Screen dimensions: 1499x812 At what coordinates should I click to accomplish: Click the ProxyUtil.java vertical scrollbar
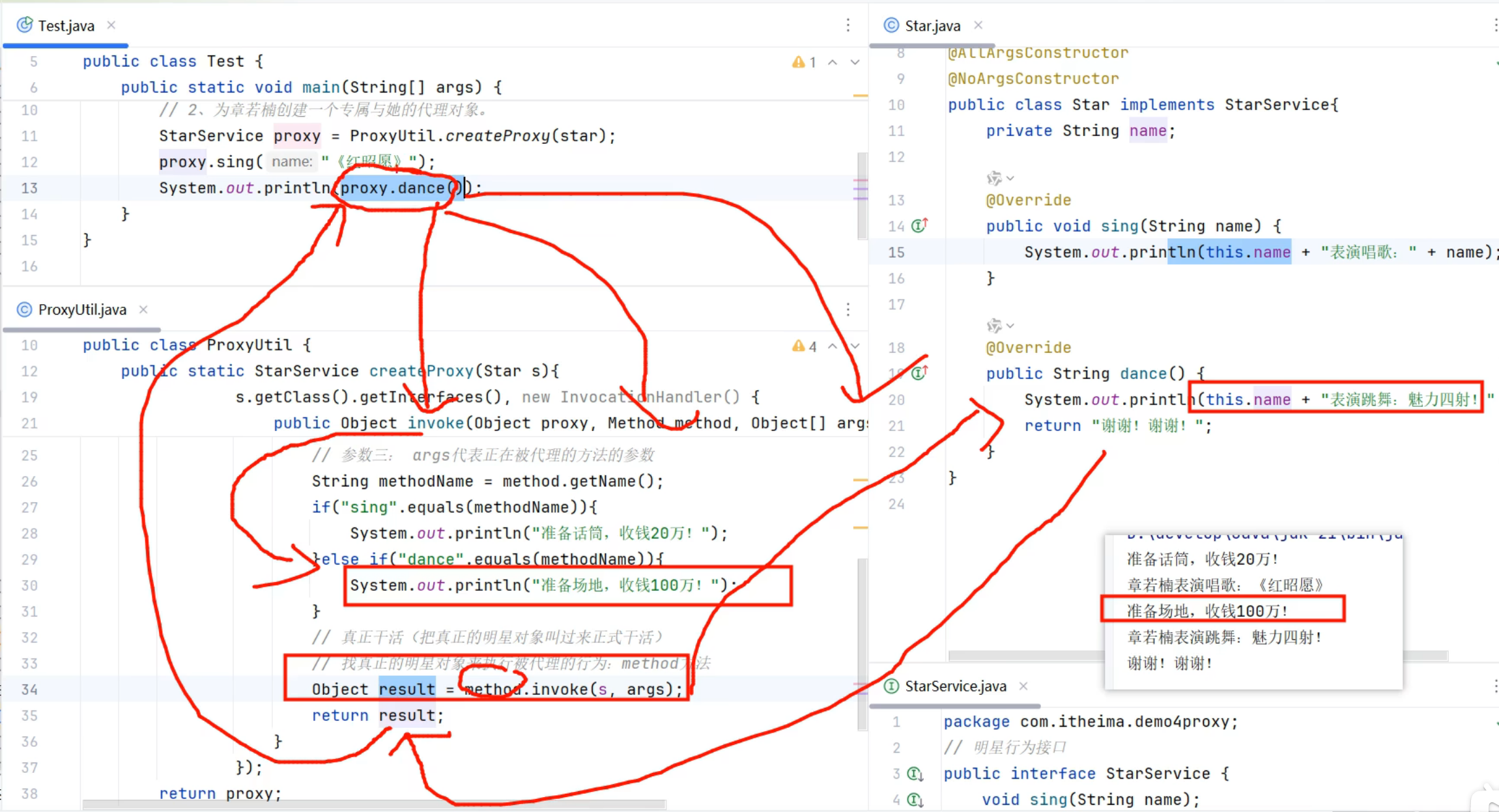(862, 644)
